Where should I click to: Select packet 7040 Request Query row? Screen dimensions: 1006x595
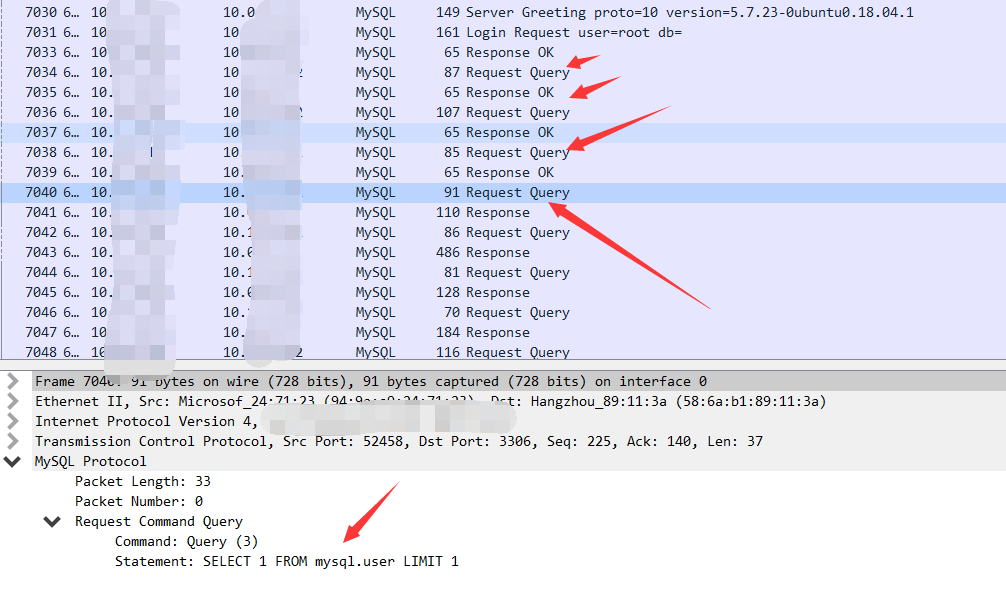[x=503, y=193]
